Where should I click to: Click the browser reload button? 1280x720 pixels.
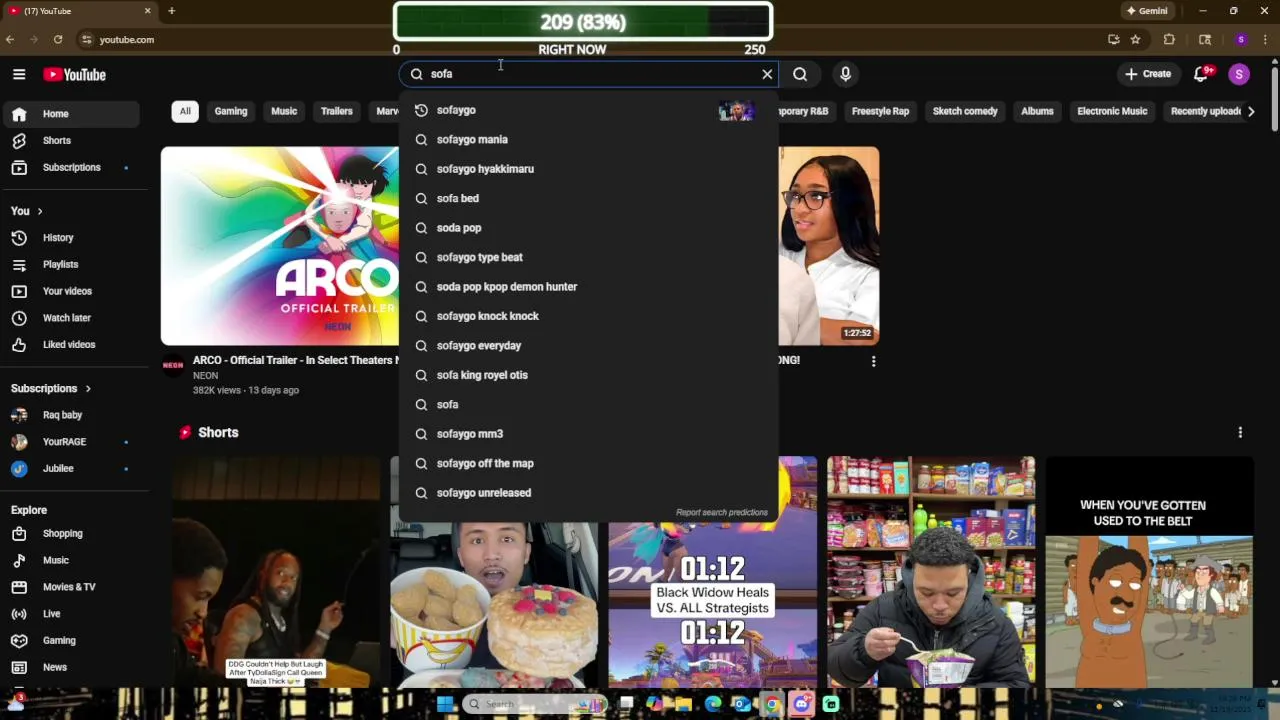[58, 39]
